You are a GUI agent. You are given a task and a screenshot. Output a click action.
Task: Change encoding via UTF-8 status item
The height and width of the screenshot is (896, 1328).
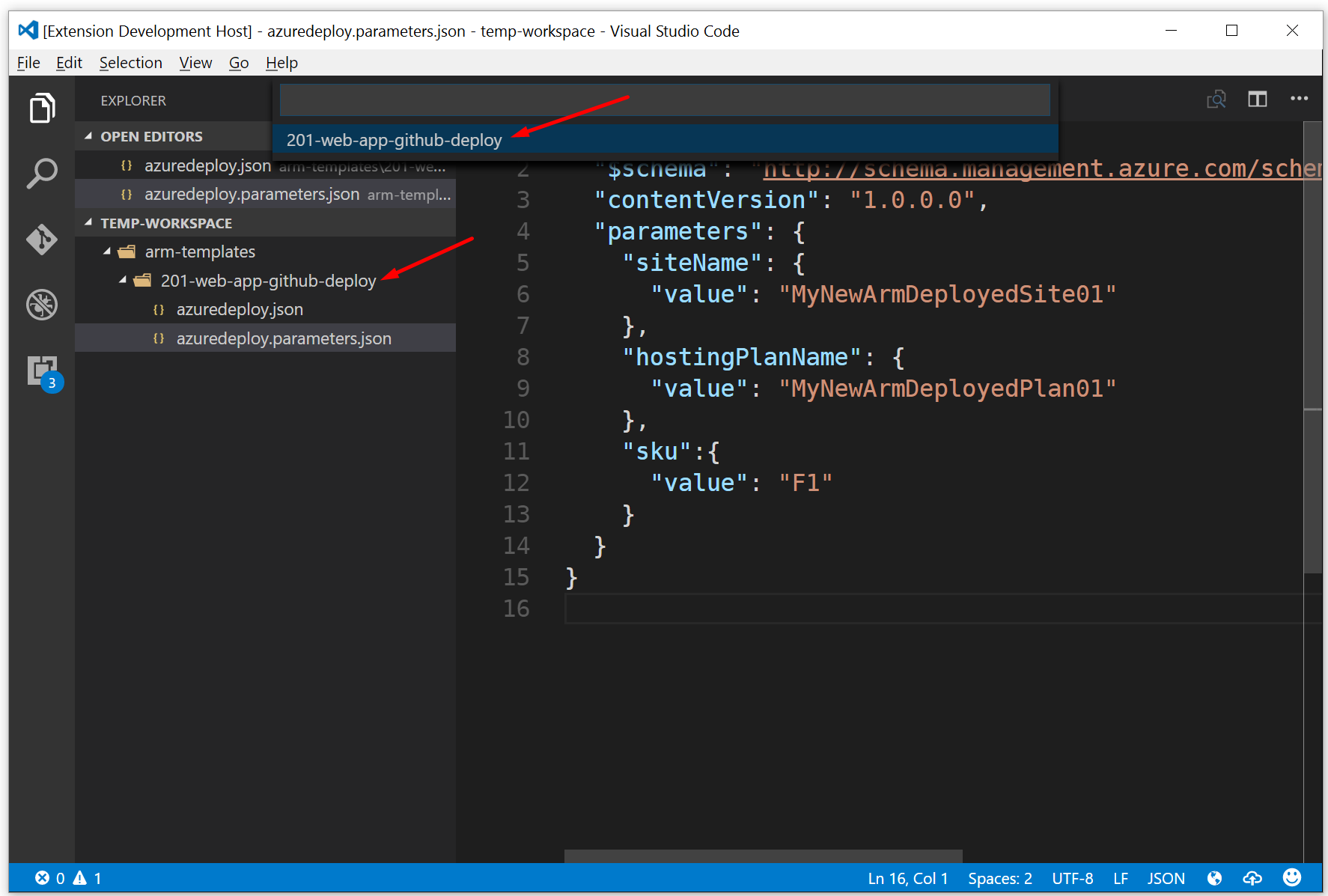pos(1073,878)
